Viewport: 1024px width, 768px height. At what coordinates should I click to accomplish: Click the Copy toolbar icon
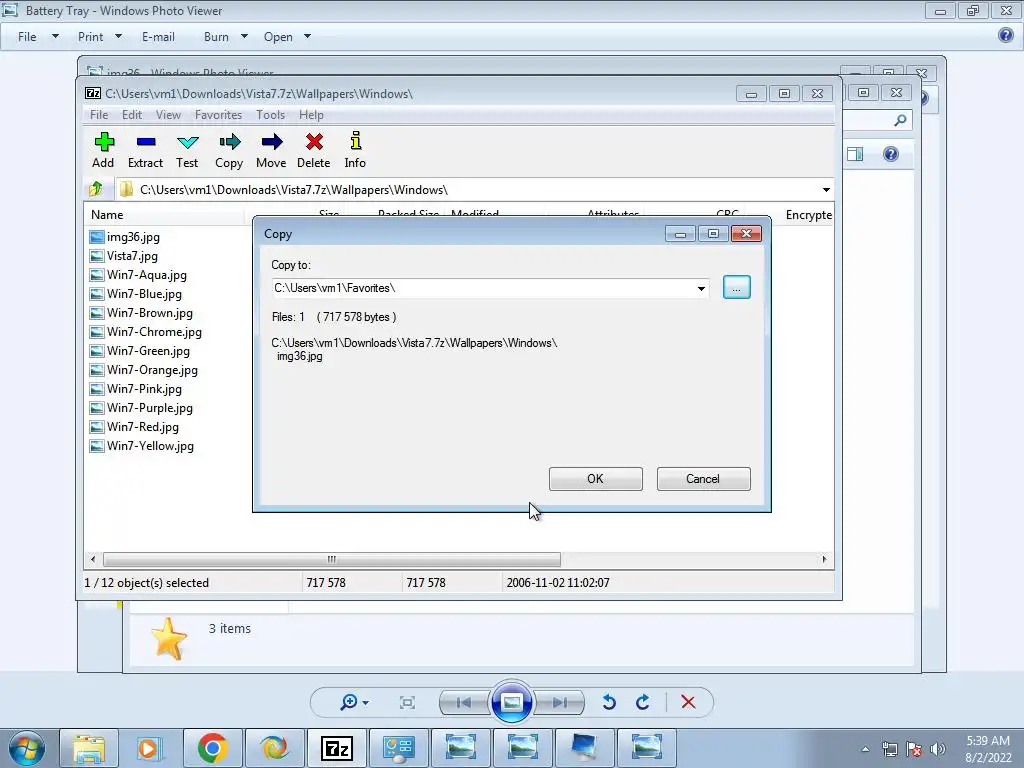click(229, 142)
